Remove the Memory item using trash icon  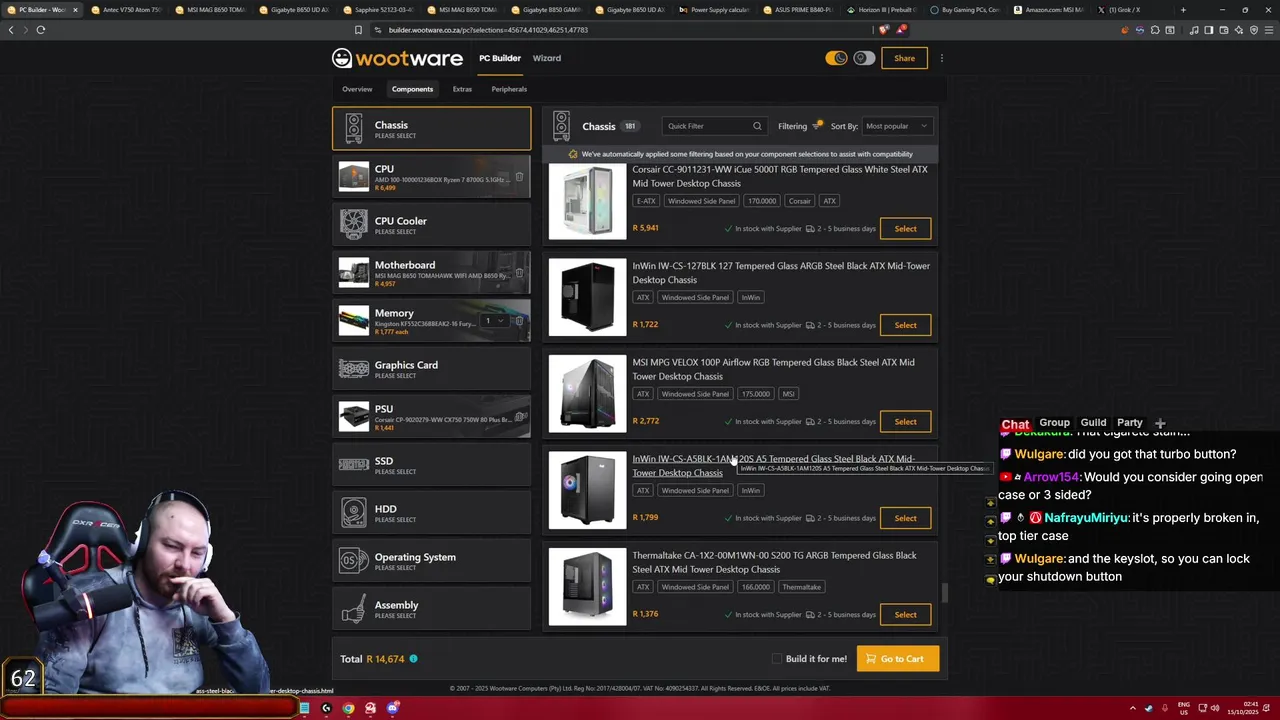pyautogui.click(x=519, y=321)
